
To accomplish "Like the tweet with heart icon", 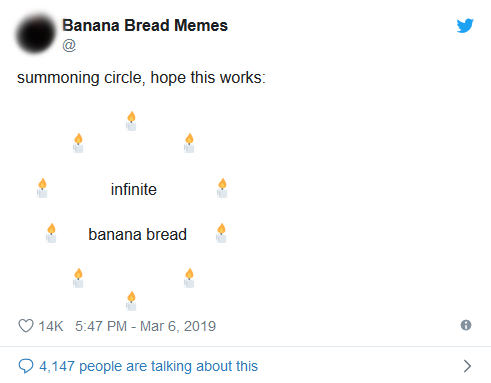I will pyautogui.click(x=26, y=326).
